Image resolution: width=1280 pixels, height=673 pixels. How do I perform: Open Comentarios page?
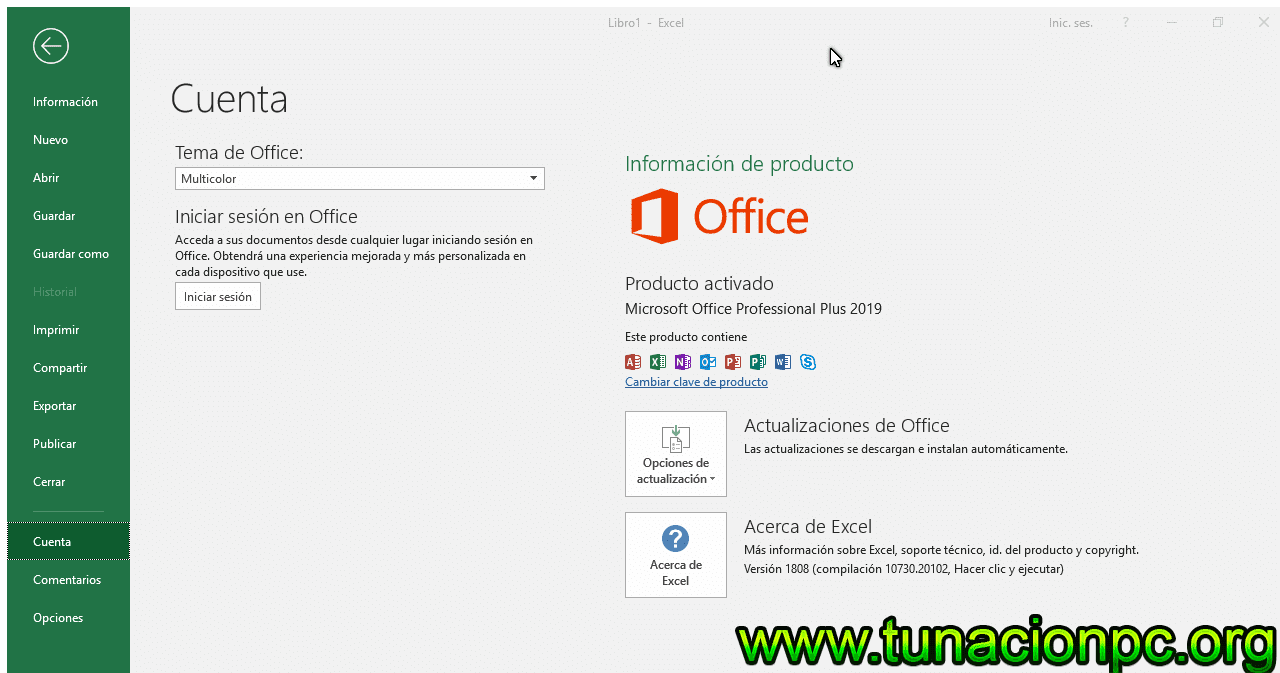click(67, 580)
